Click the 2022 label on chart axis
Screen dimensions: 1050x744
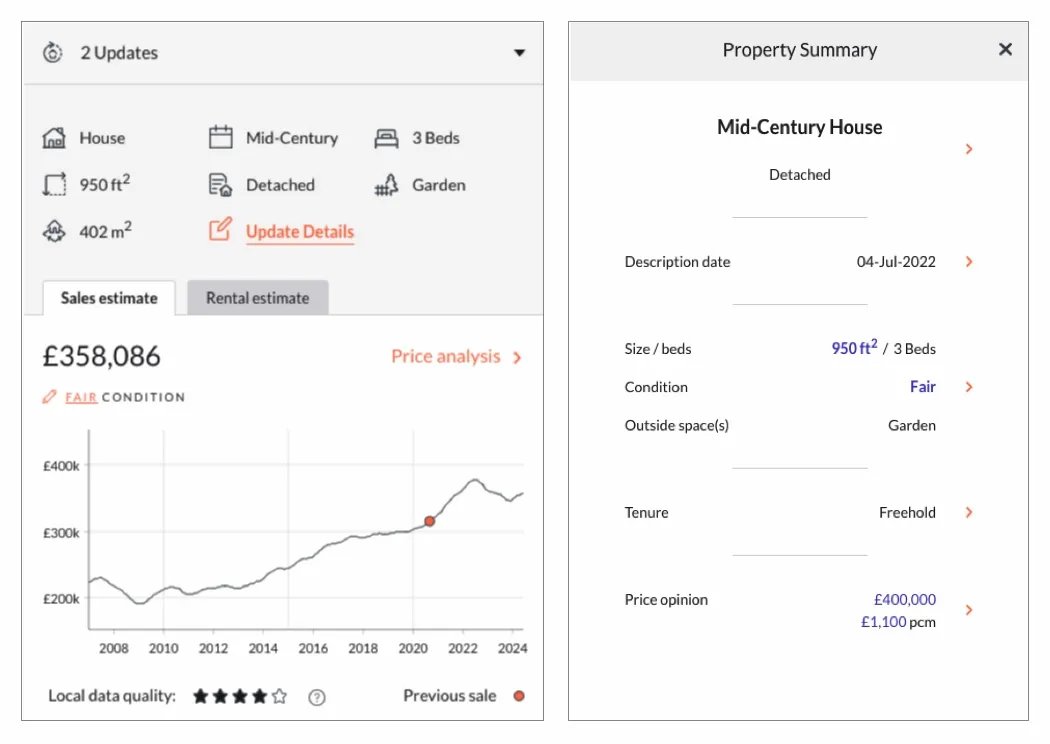[x=463, y=648]
